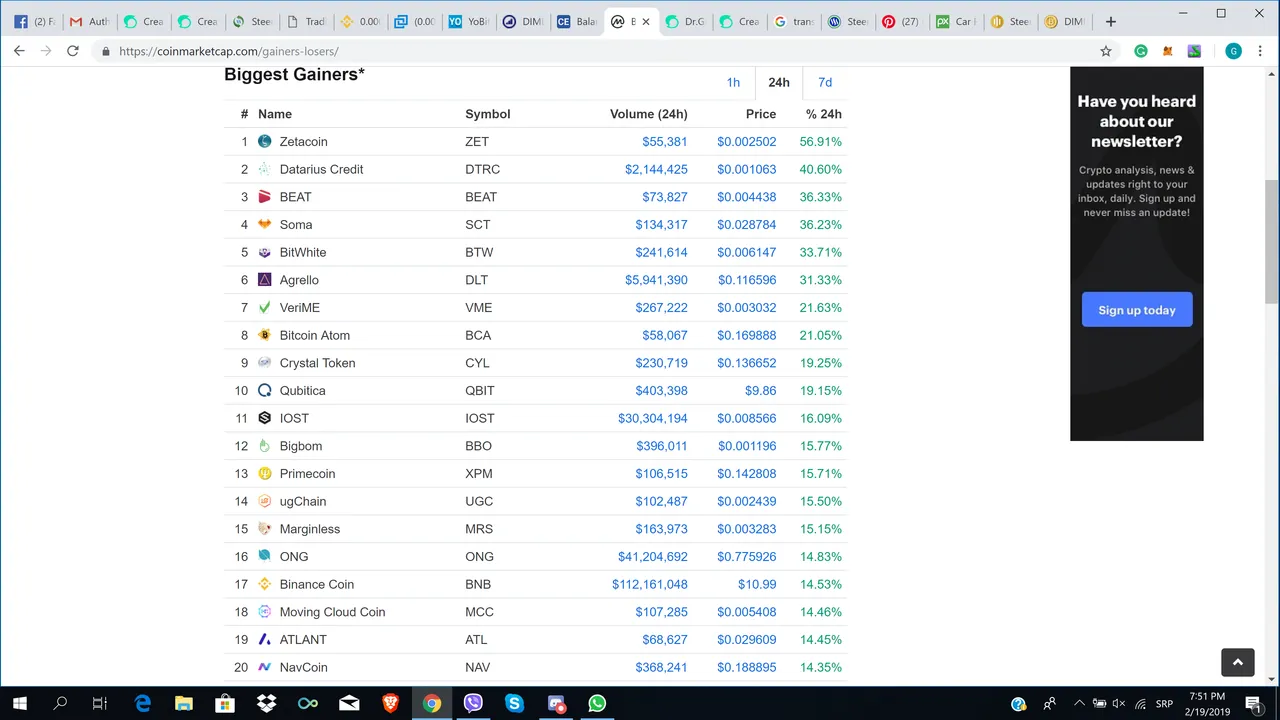This screenshot has width=1280, height=720.
Task: Open Brave browser from taskbar
Action: pyautogui.click(x=390, y=704)
